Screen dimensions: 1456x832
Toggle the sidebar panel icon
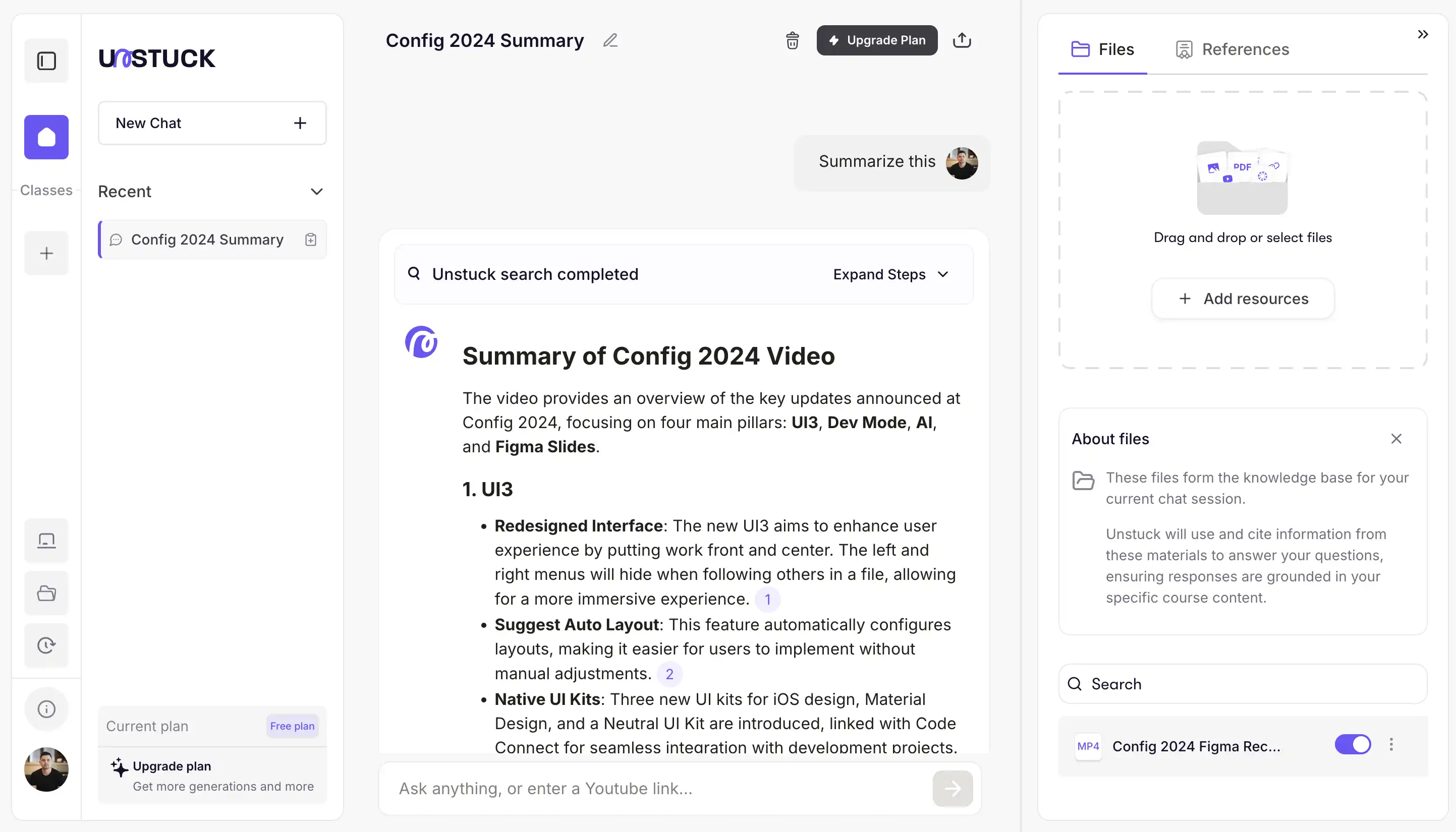coord(46,61)
